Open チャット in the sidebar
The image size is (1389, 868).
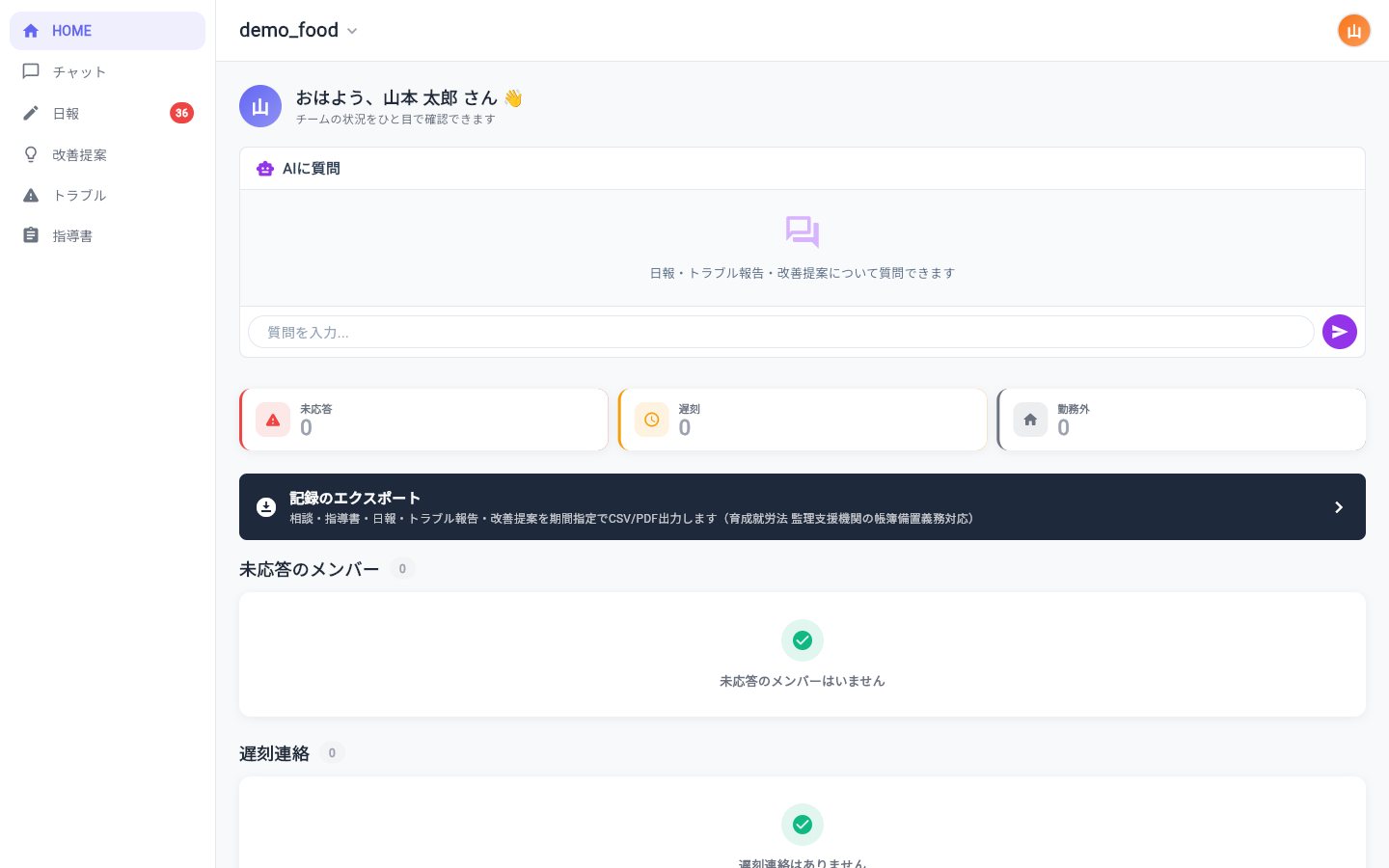(107, 72)
